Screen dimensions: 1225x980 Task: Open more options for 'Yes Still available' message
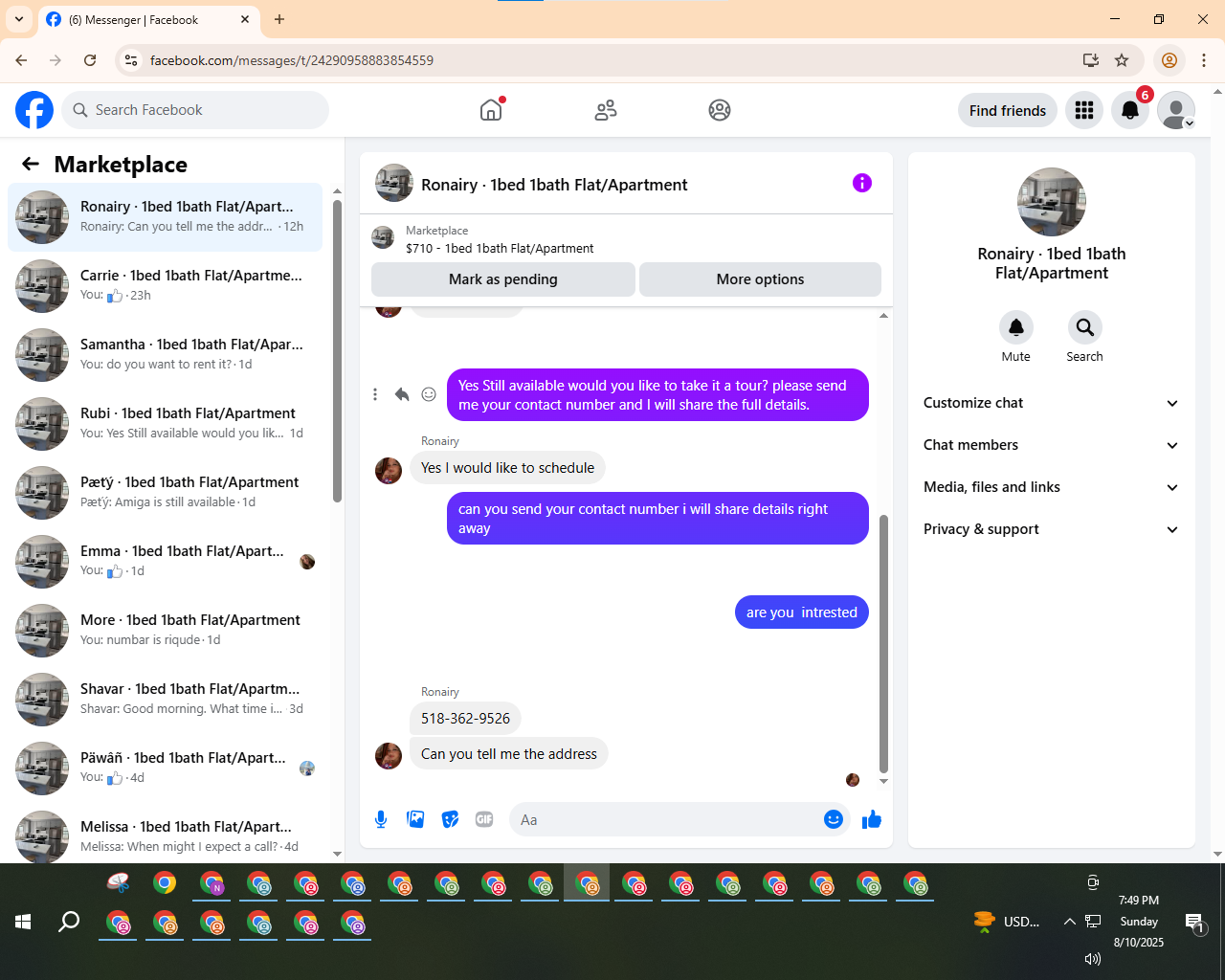(375, 394)
